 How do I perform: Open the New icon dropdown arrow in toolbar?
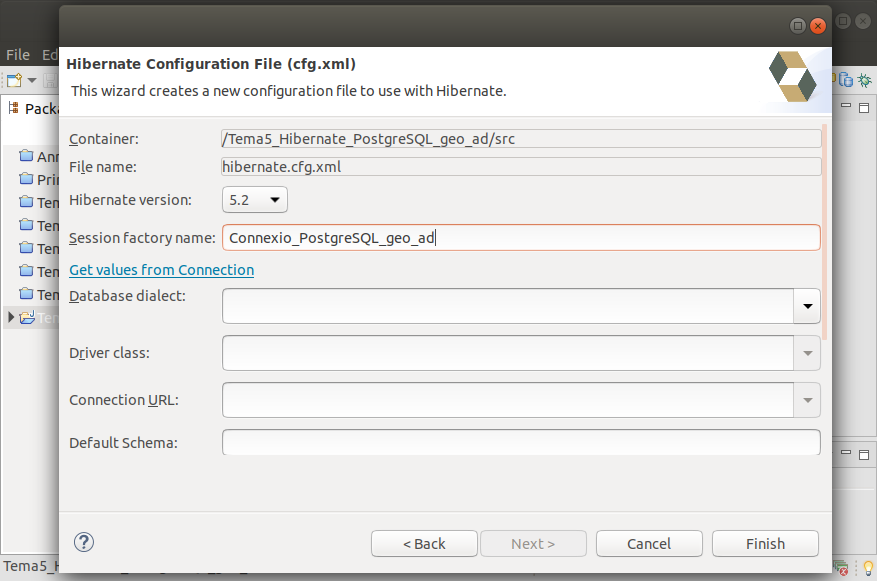[x=32, y=81]
